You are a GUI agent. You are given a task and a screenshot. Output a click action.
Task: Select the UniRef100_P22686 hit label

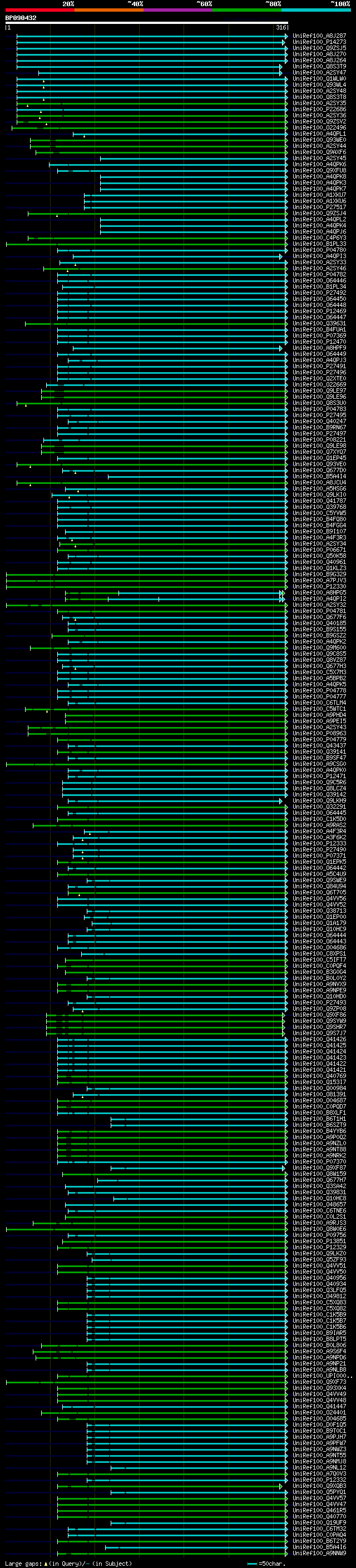coord(319,110)
